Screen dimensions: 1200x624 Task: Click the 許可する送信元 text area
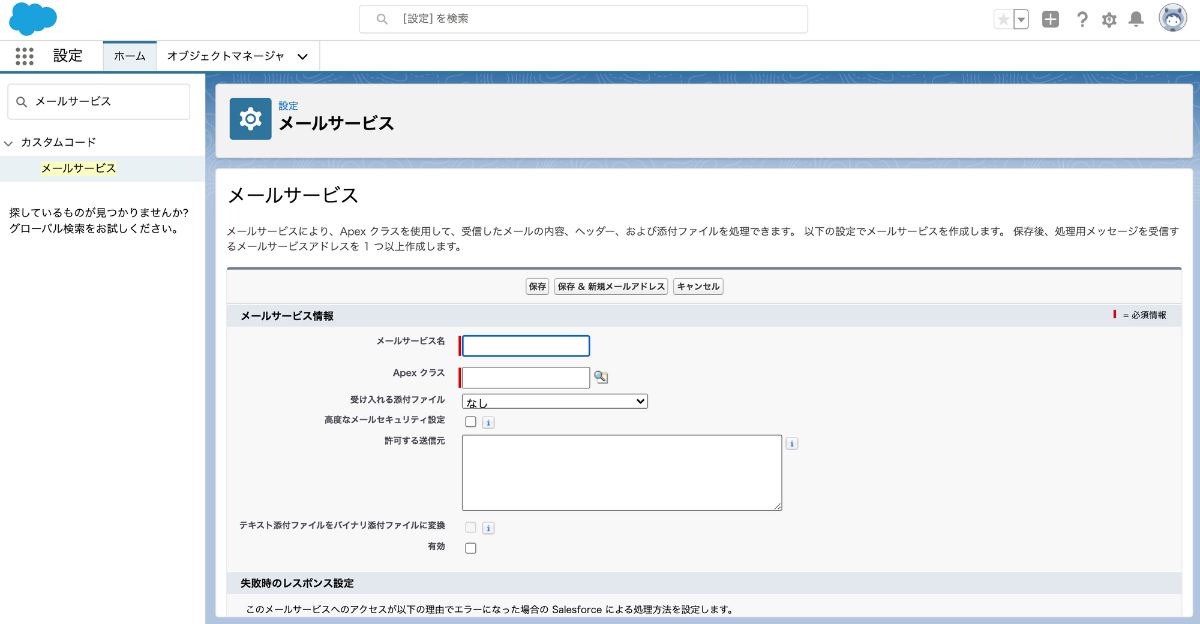[622, 473]
